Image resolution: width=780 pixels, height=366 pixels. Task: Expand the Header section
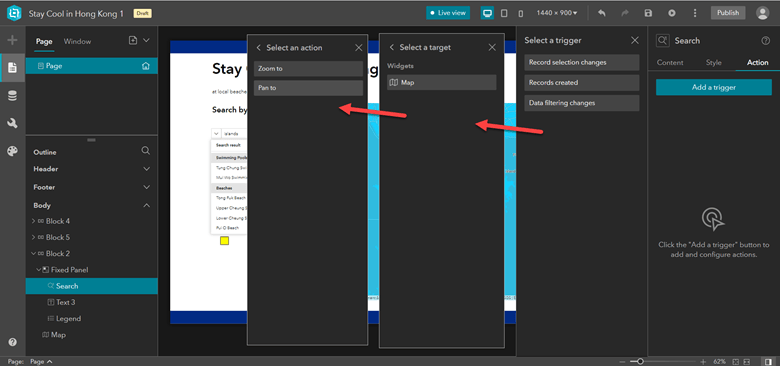coord(146,169)
